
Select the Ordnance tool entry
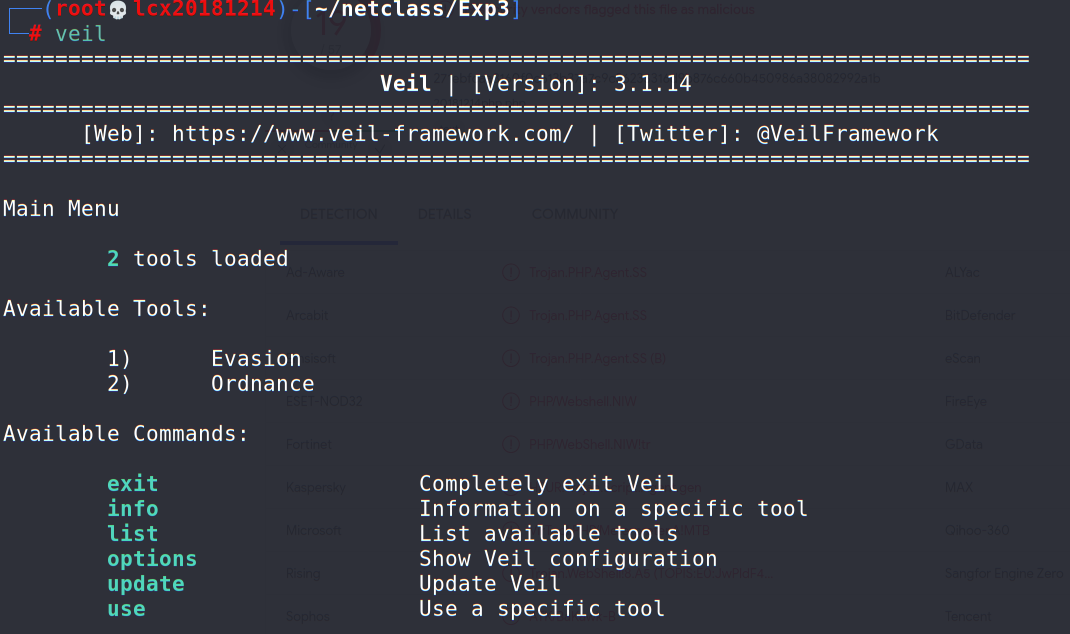click(x=262, y=383)
